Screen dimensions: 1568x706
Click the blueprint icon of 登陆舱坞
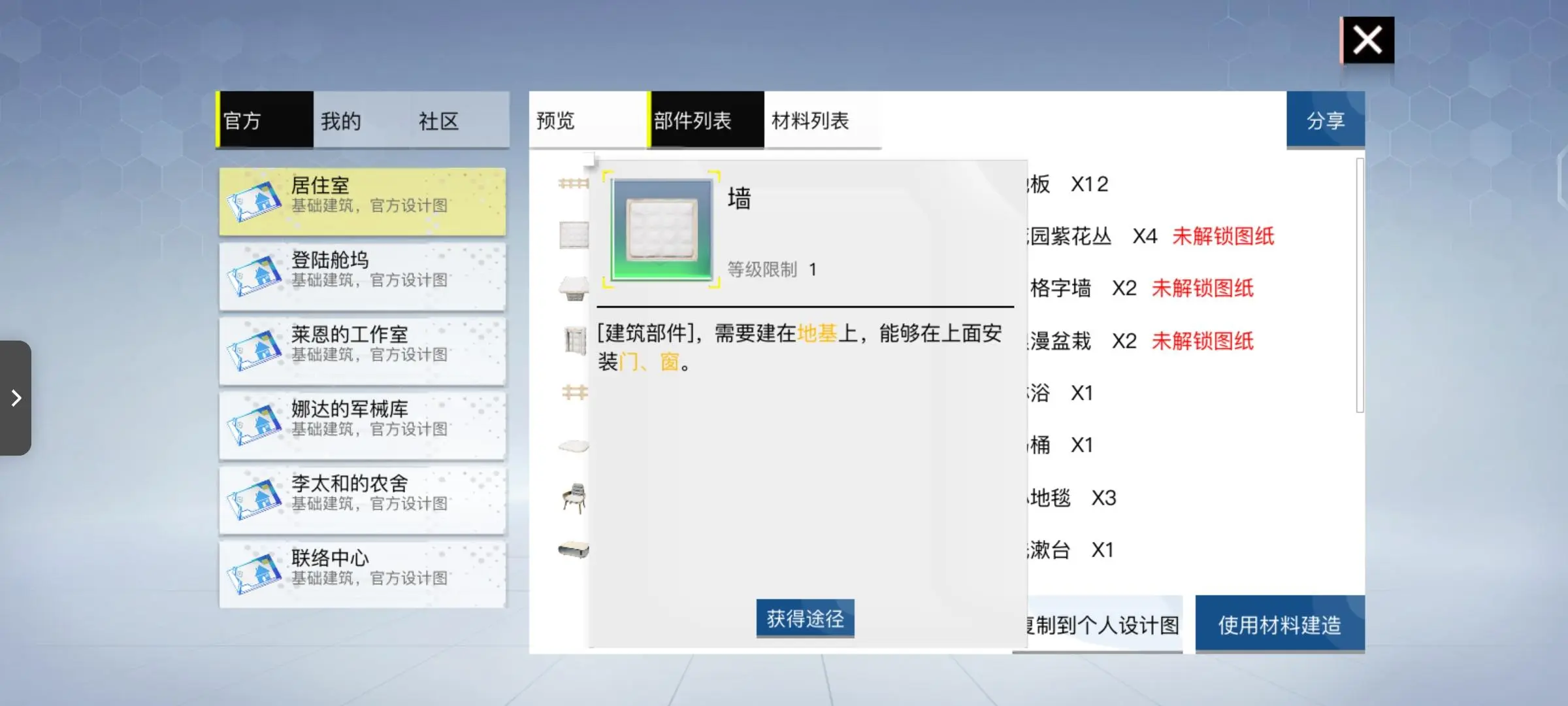point(254,276)
